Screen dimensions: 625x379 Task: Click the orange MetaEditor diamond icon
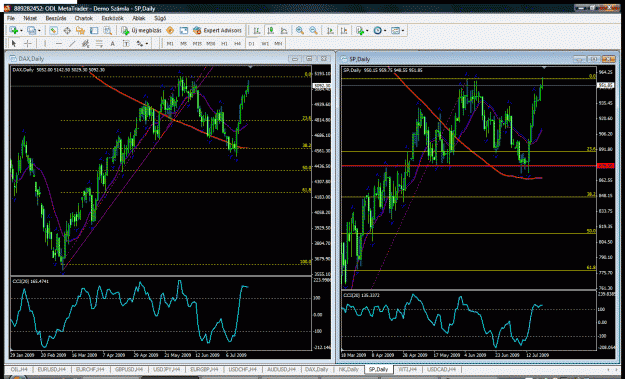pyautogui.click(x=170, y=30)
